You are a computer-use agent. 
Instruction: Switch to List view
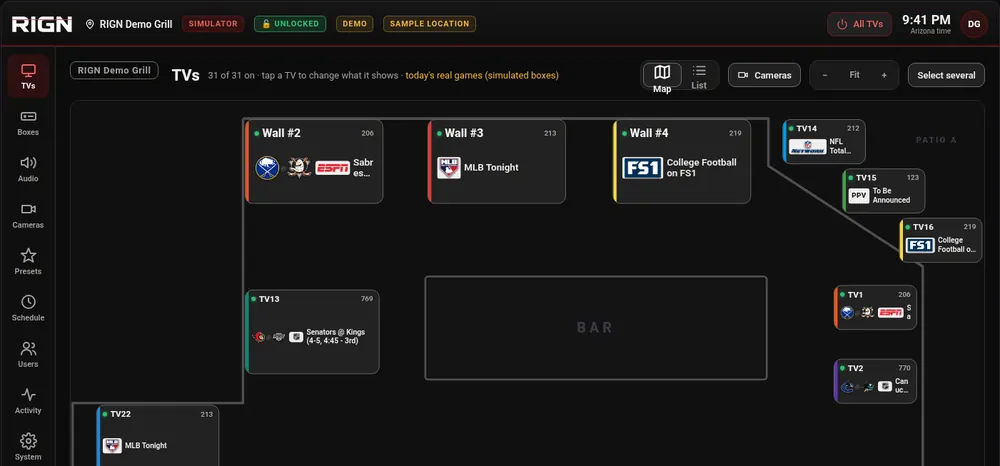[699, 76]
